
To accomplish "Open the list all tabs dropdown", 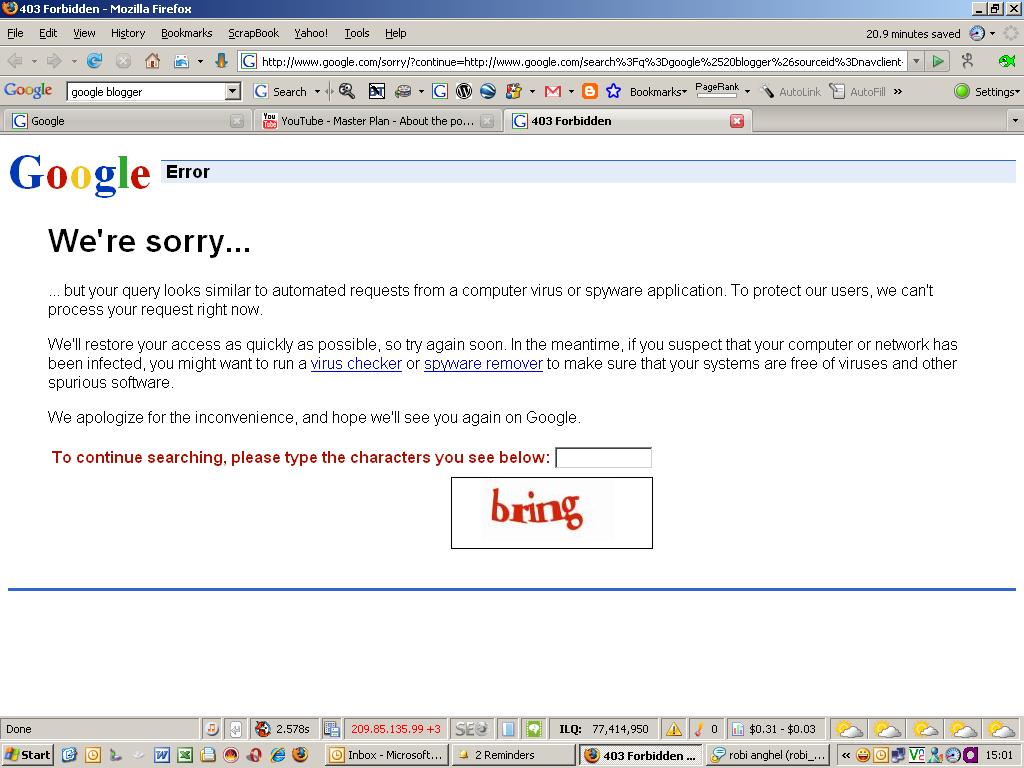I will coord(1014,121).
